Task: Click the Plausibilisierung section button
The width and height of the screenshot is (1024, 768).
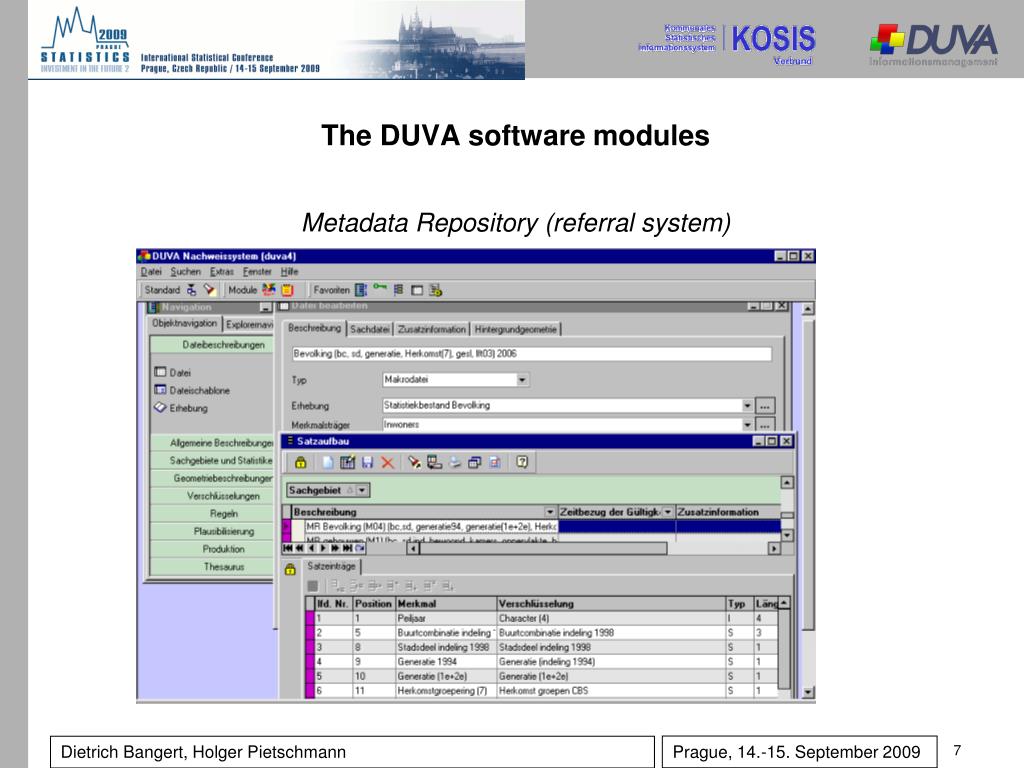Action: [211, 531]
